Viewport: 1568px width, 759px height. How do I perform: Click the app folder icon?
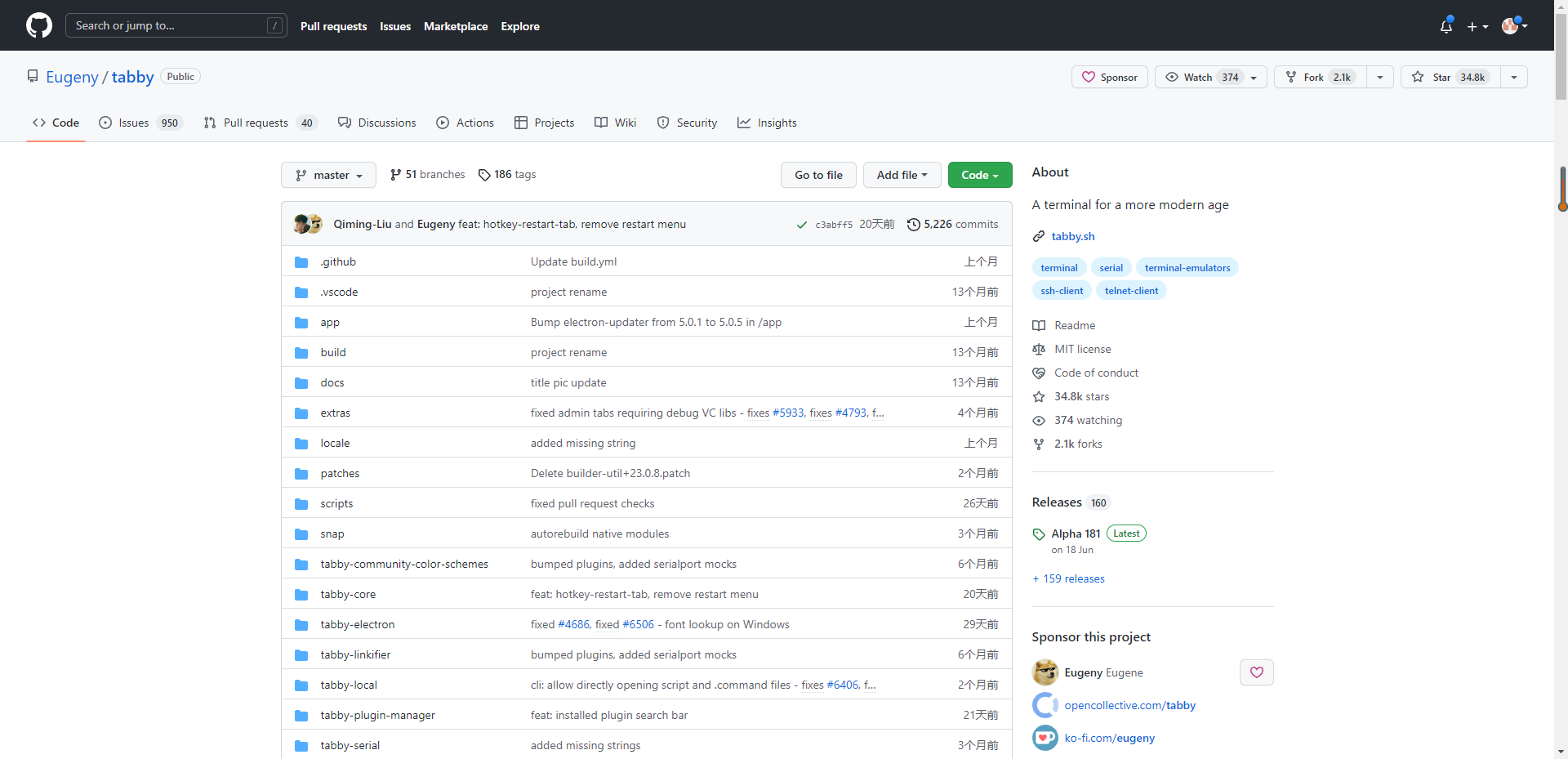tap(301, 323)
